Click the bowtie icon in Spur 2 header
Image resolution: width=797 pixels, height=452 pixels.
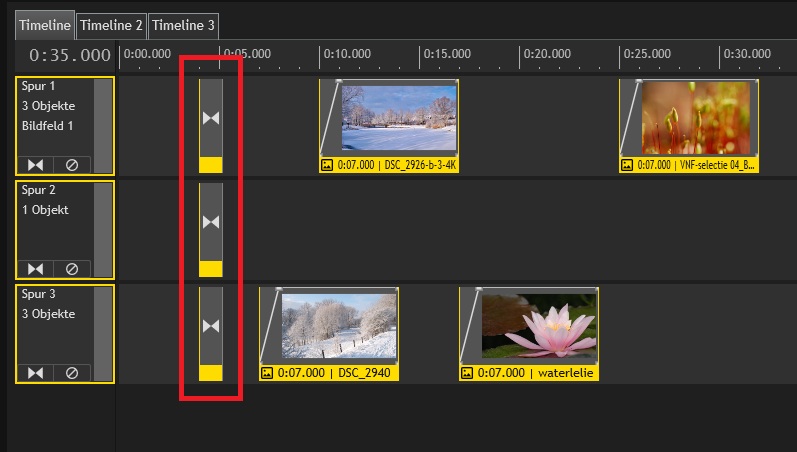pos(36,269)
